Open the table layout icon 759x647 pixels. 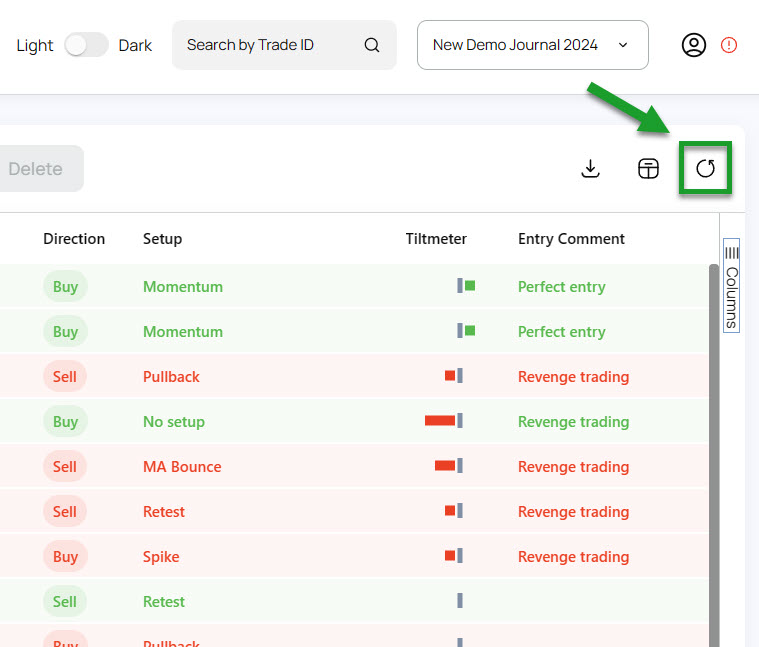click(x=648, y=168)
